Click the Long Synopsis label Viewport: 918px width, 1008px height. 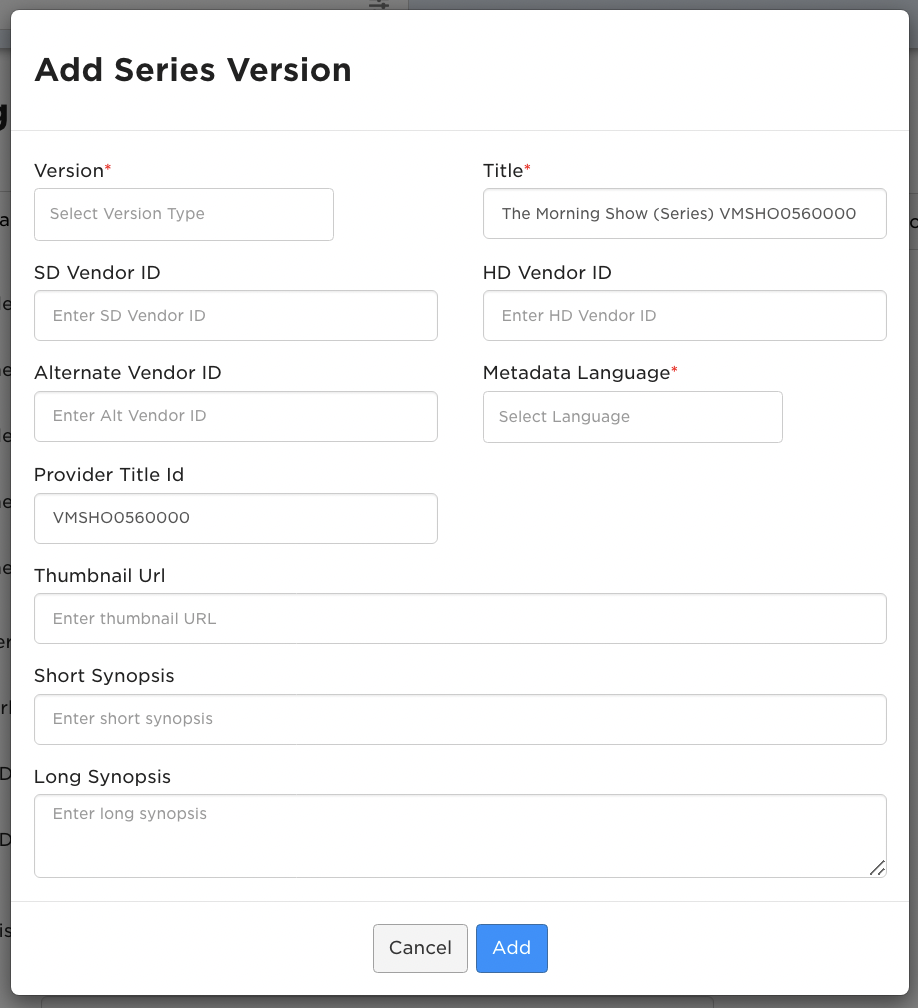click(x=102, y=777)
